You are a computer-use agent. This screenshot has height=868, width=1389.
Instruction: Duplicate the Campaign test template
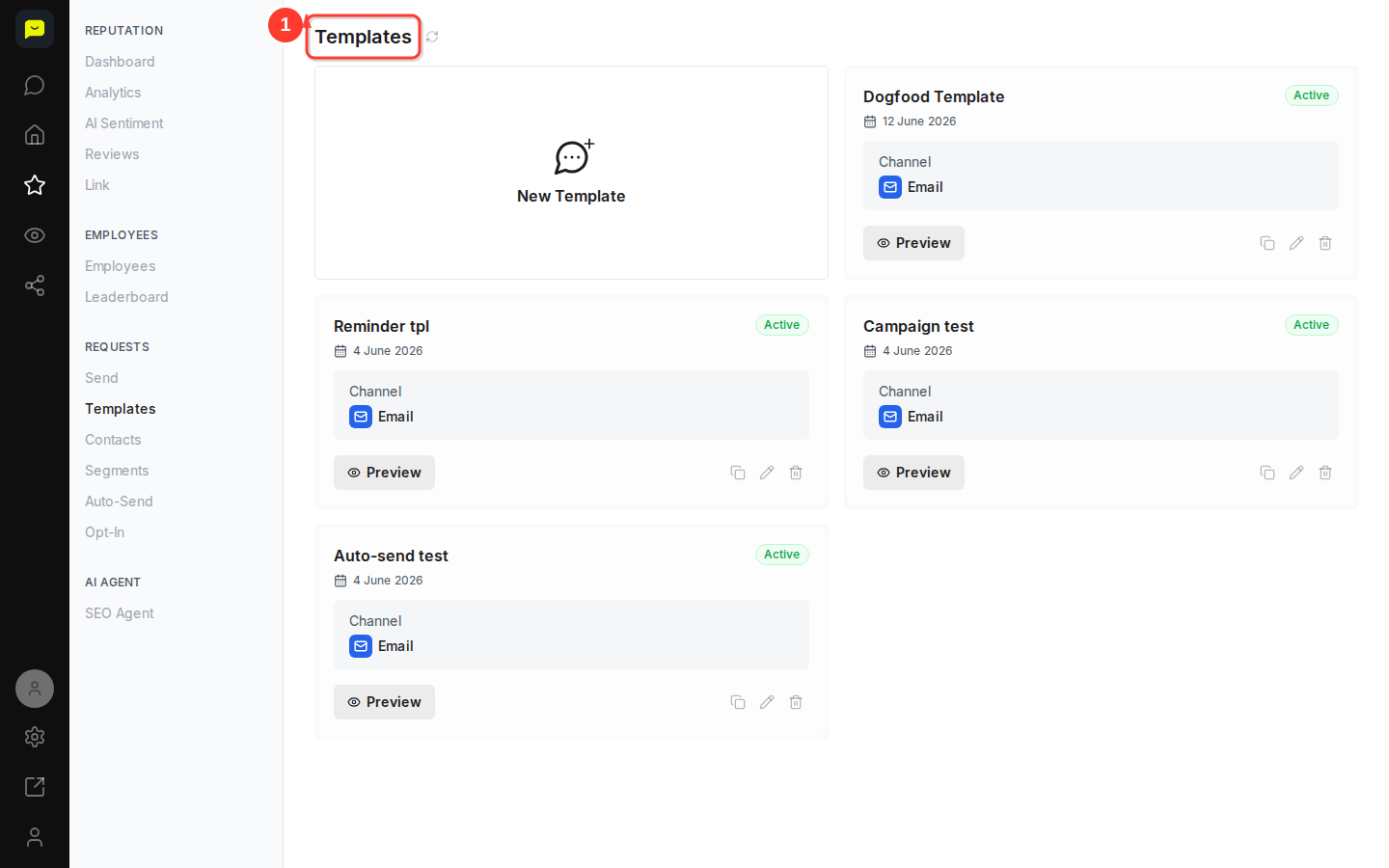[x=1267, y=473]
